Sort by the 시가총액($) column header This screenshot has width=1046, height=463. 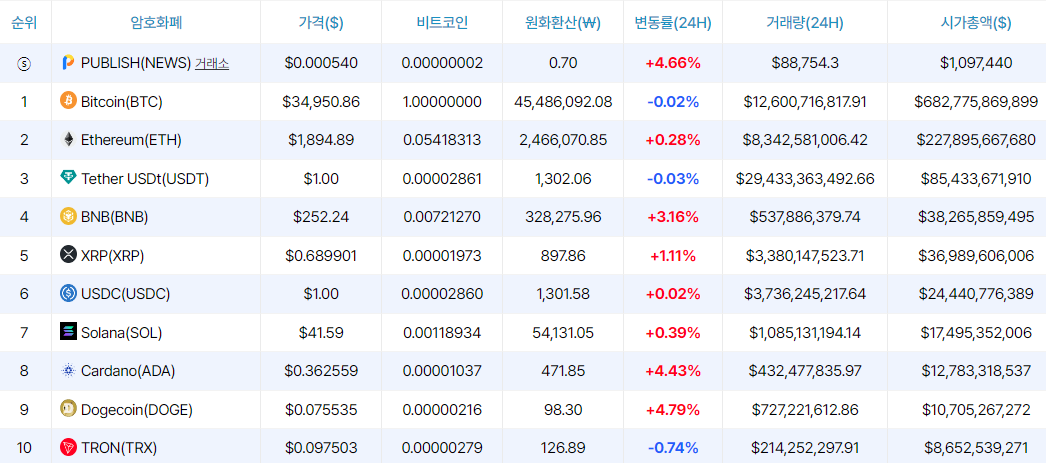coord(975,23)
